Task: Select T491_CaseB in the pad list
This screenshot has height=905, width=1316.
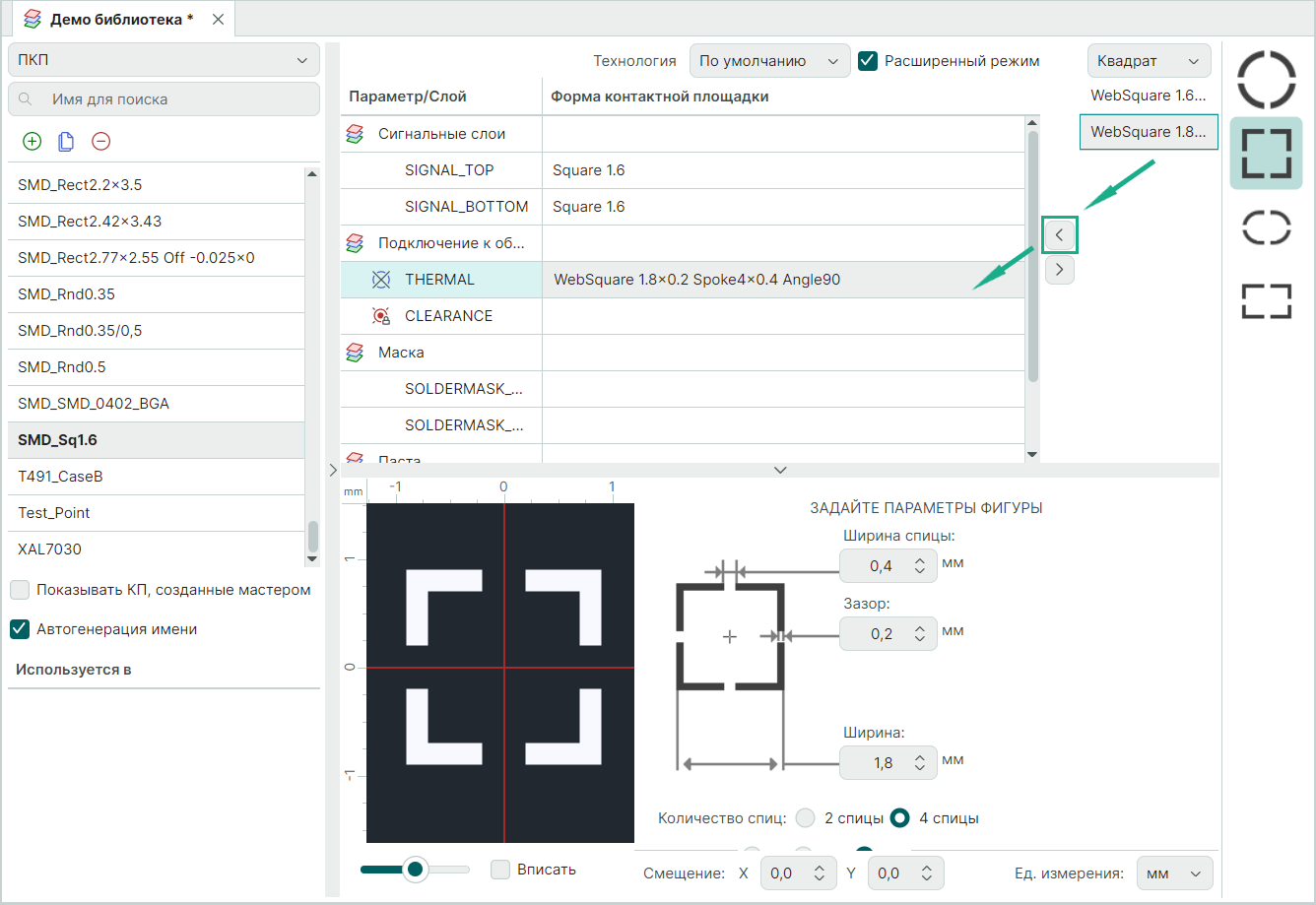Action: [x=61, y=477]
